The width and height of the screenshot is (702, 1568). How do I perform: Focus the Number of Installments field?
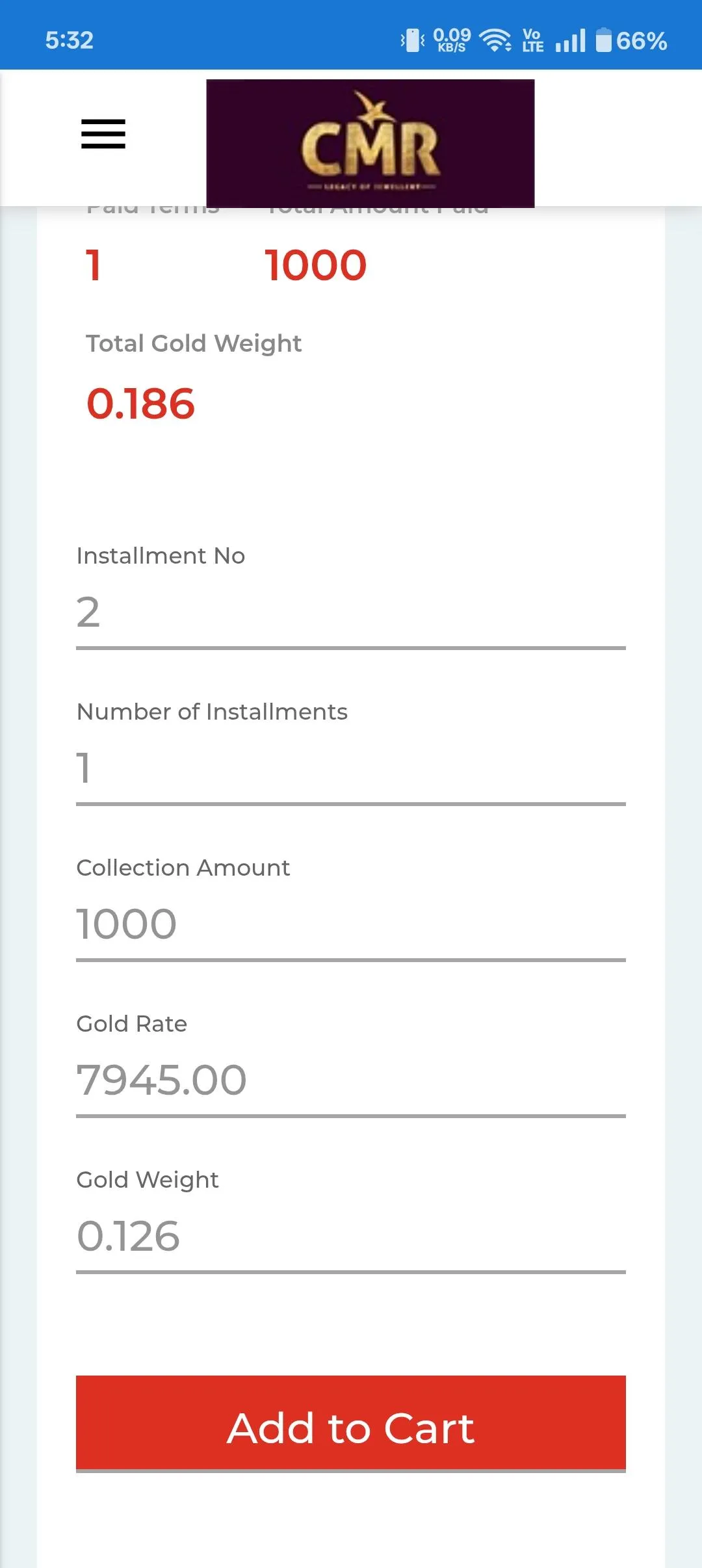pyautogui.click(x=351, y=768)
